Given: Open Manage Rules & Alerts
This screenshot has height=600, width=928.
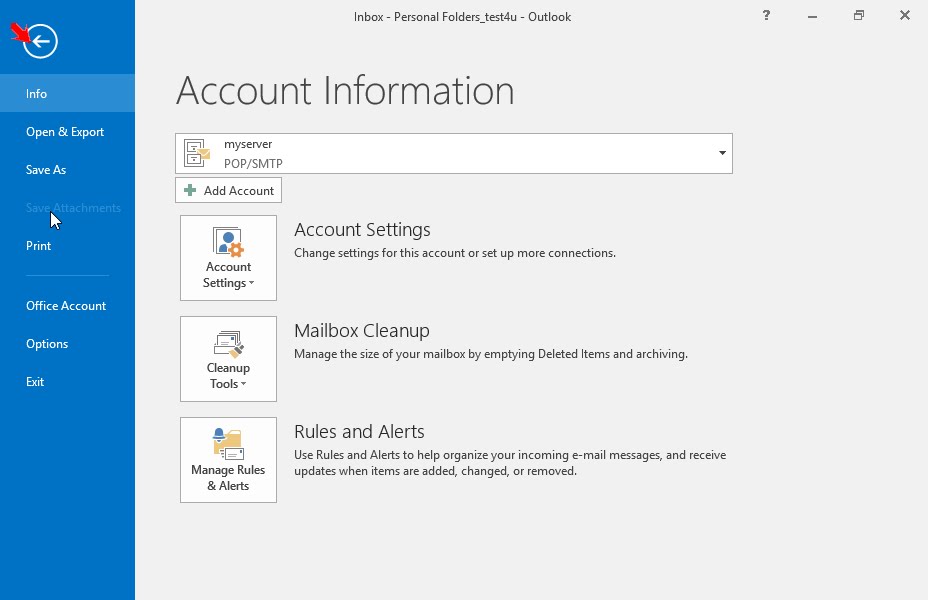Looking at the screenshot, I should pos(228,460).
